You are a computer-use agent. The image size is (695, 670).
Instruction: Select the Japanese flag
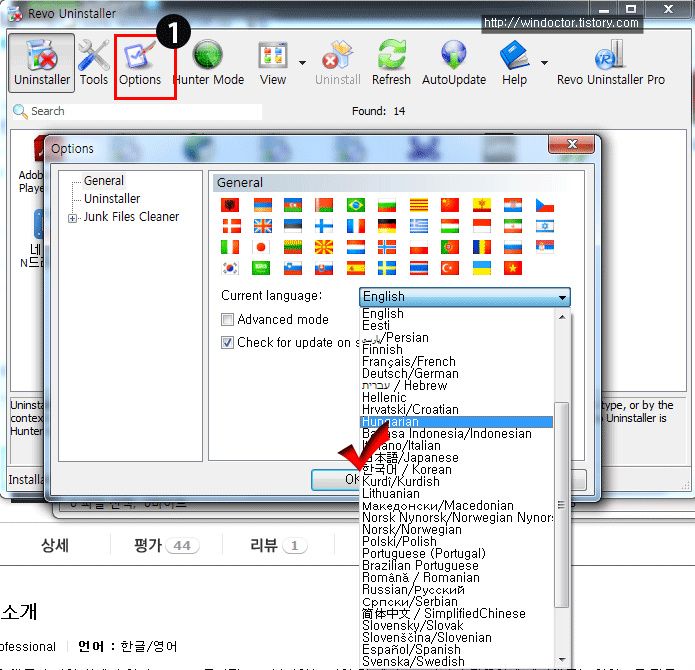[261, 247]
